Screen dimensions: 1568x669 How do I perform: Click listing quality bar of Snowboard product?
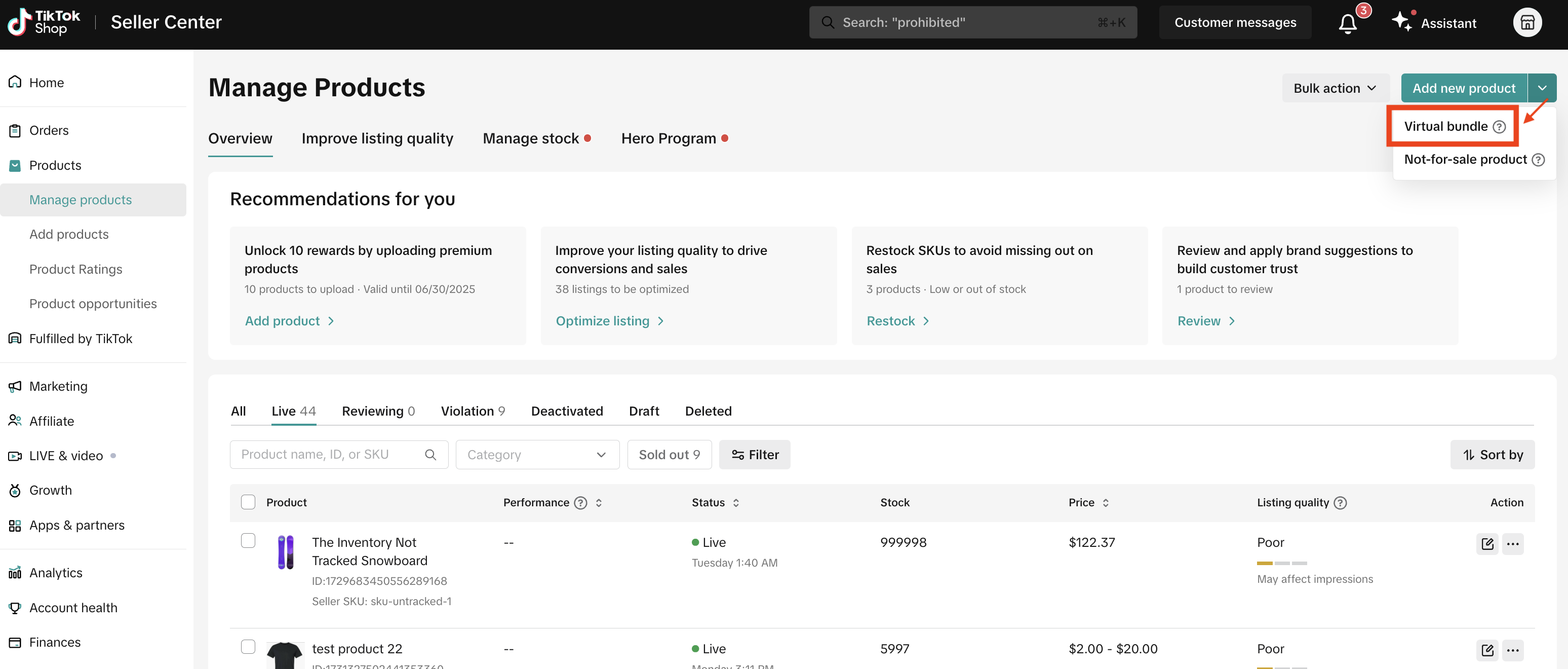tap(1281, 563)
